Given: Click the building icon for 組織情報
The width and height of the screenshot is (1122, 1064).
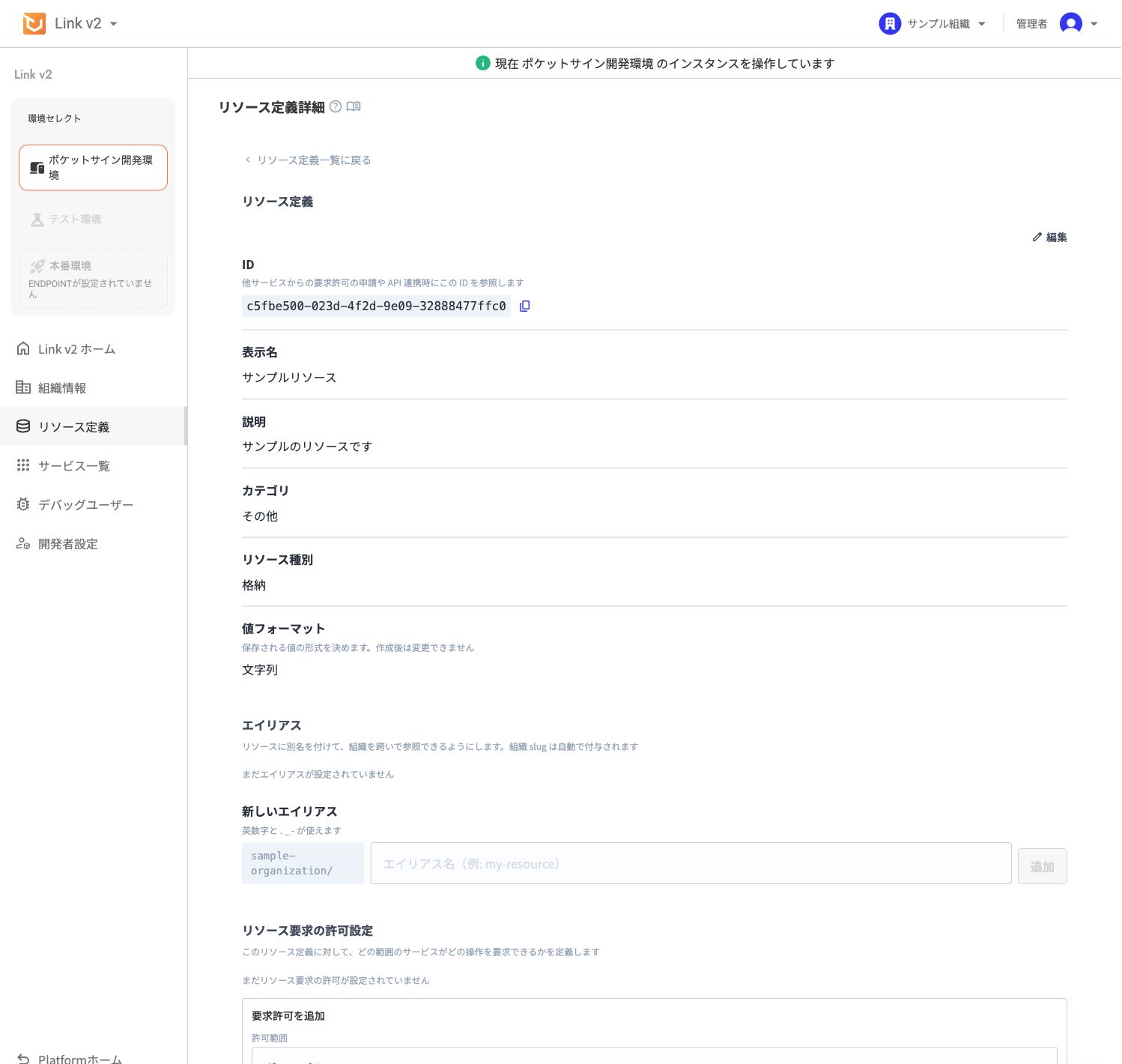Looking at the screenshot, I should tap(23, 387).
